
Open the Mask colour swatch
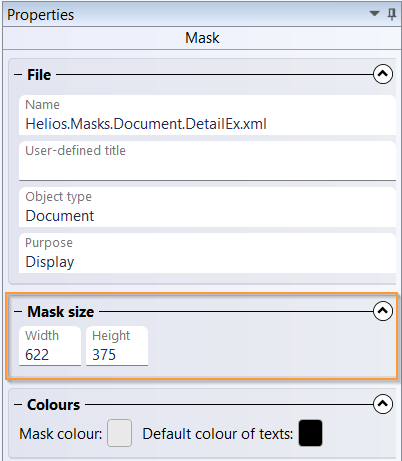click(119, 433)
